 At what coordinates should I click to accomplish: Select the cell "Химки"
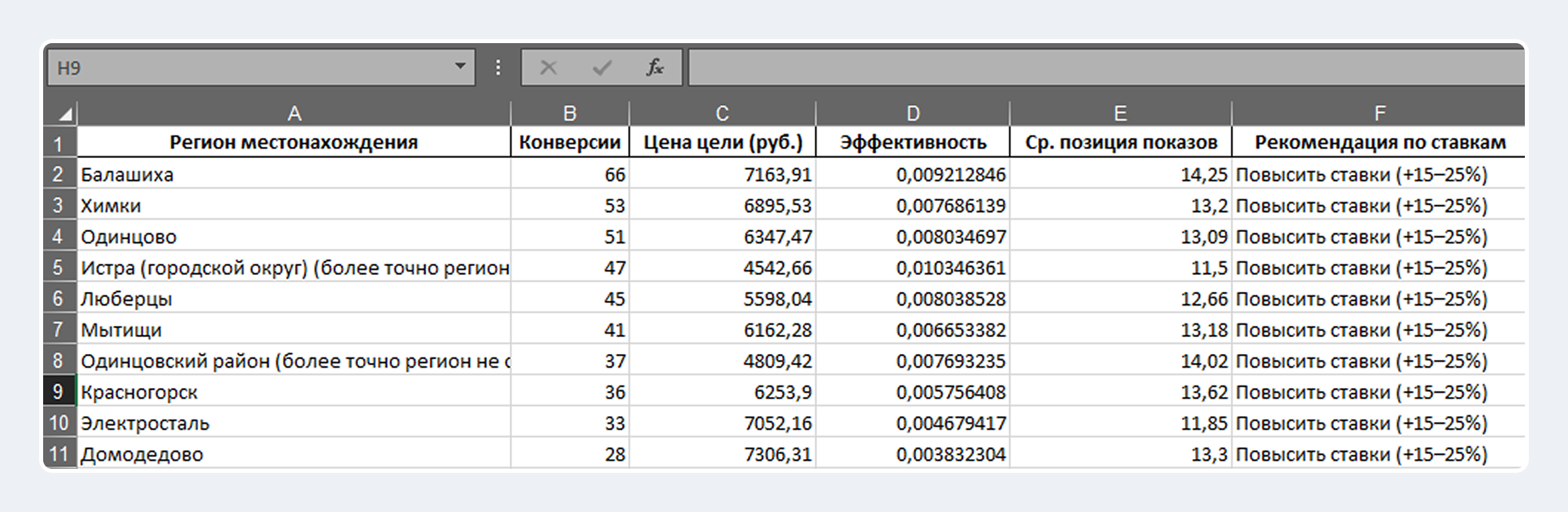(294, 205)
